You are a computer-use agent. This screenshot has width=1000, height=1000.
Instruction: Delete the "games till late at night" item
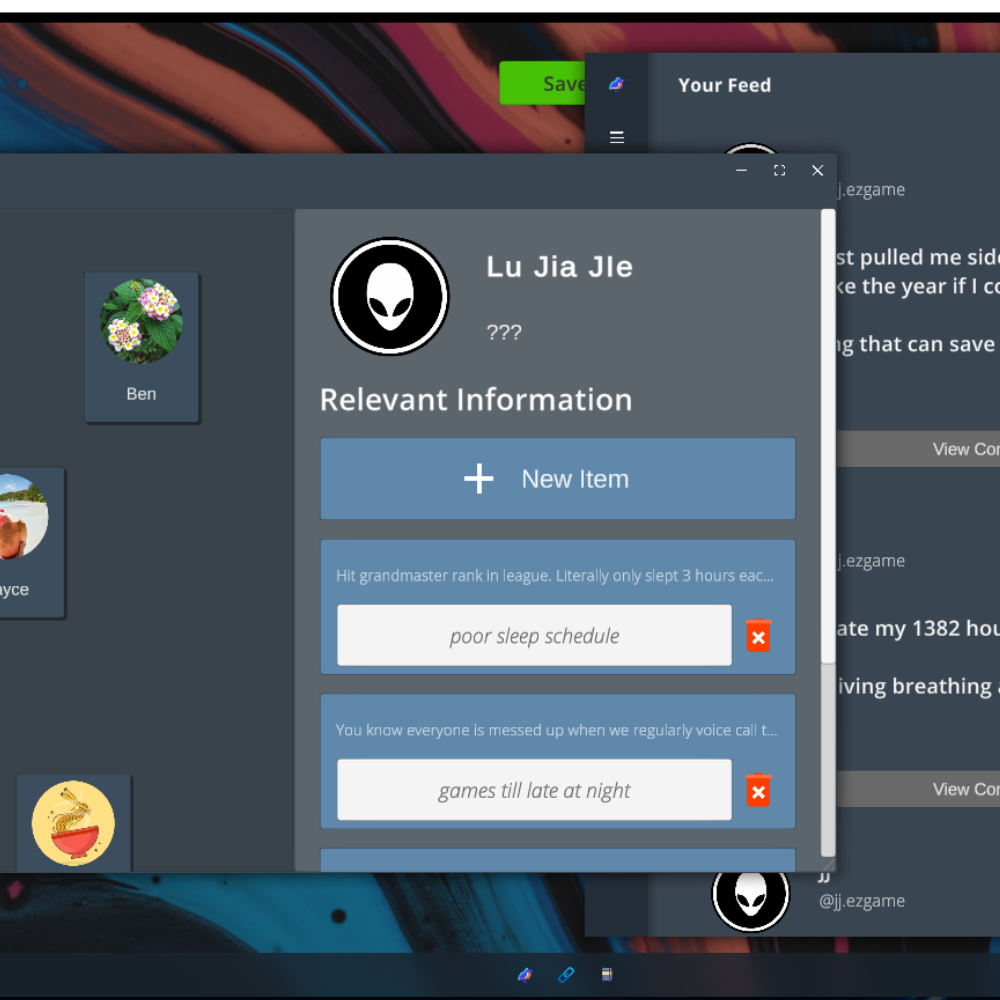pos(758,791)
